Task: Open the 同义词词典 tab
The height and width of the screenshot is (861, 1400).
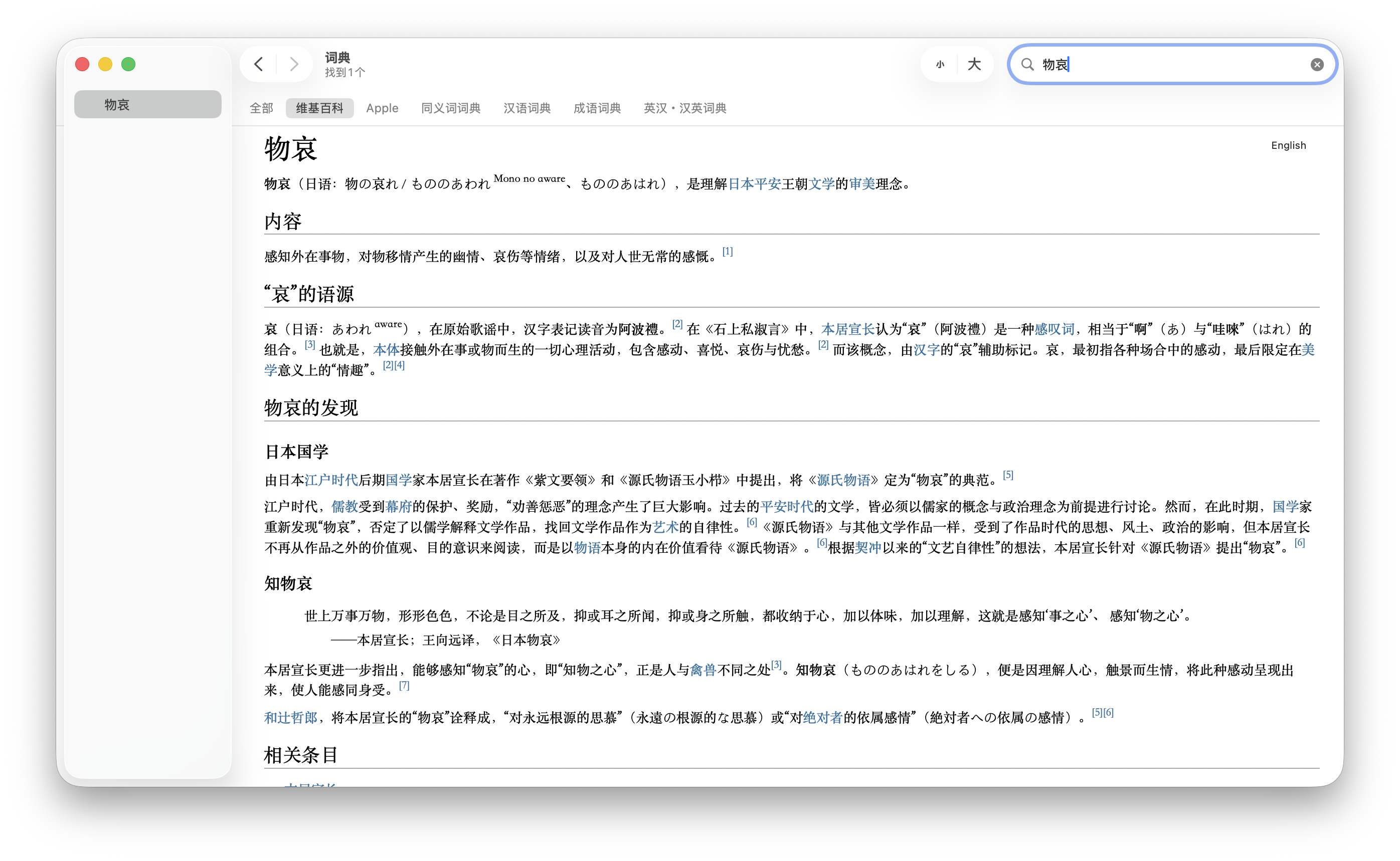Action: [450, 108]
